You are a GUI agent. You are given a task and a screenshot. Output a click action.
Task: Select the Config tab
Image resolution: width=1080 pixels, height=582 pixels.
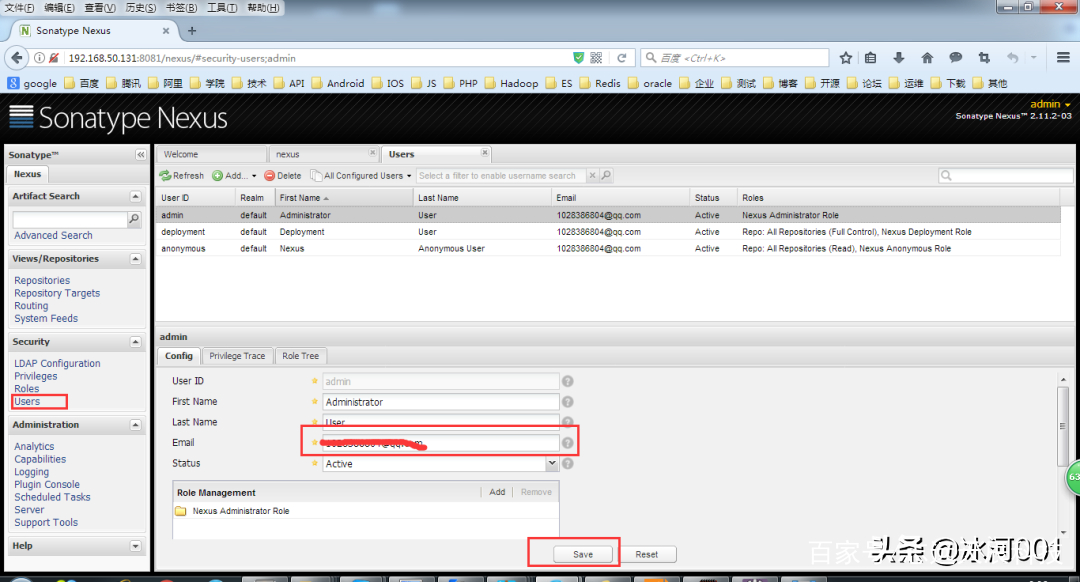178,356
